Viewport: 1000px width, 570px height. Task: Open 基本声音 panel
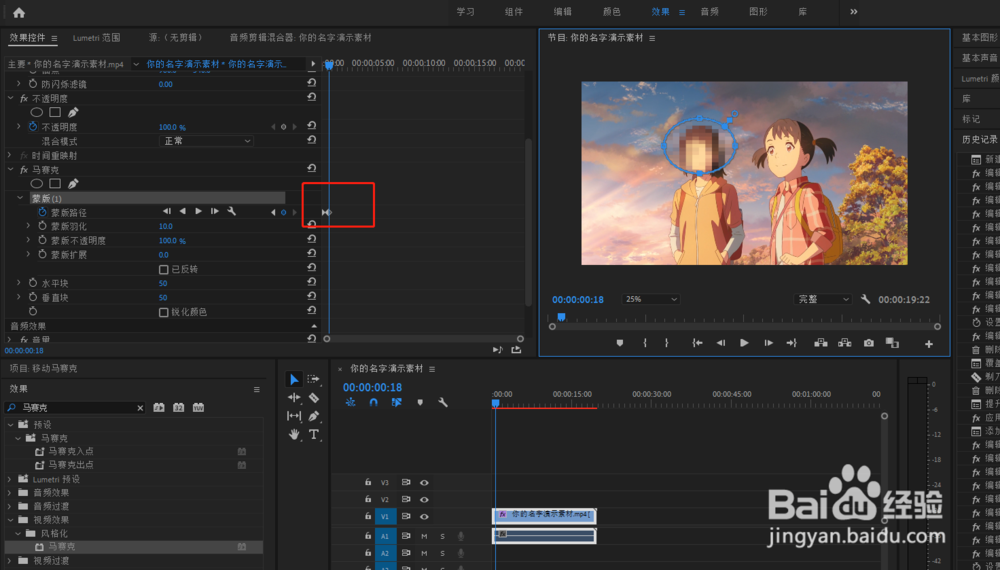pyautogui.click(x=979, y=58)
